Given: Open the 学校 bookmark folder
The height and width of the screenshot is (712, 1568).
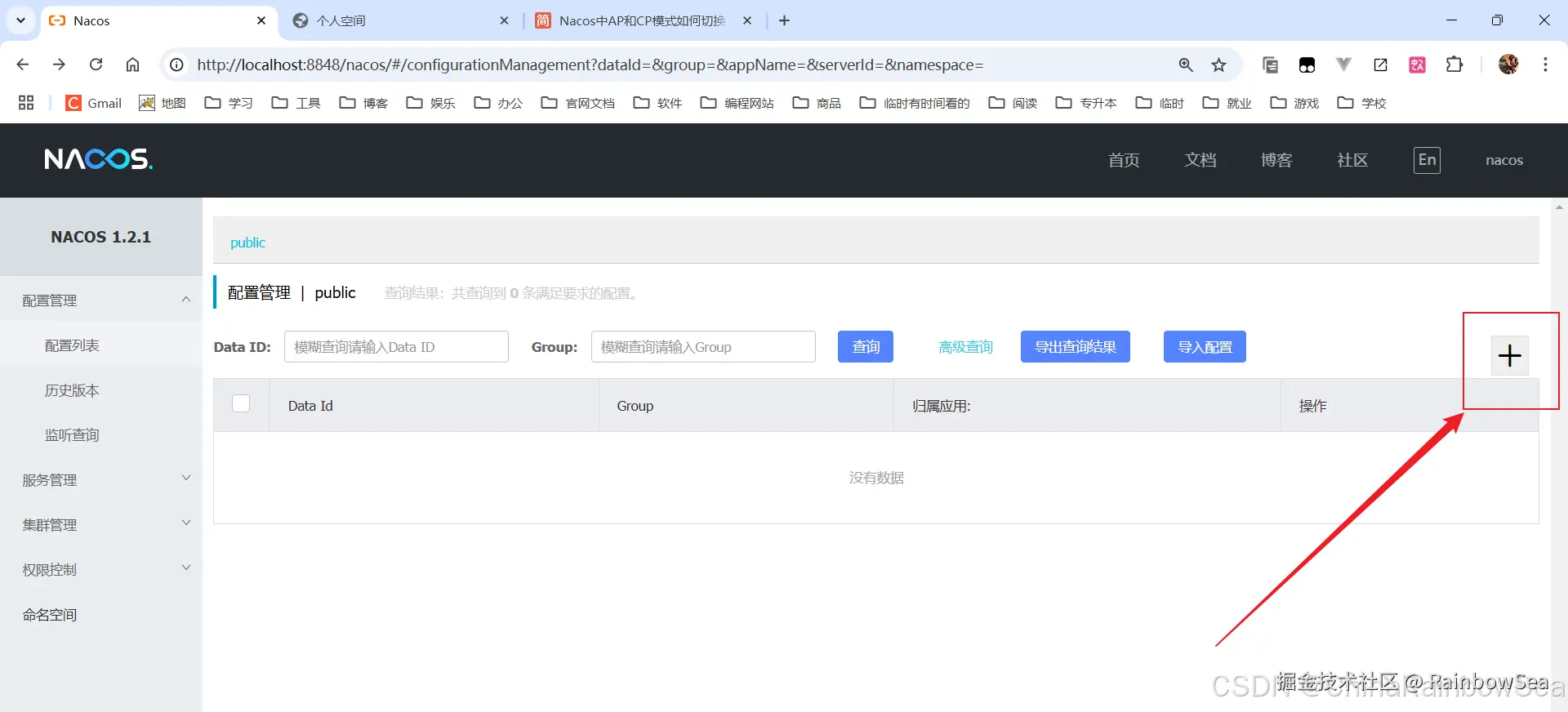Looking at the screenshot, I should (1361, 103).
